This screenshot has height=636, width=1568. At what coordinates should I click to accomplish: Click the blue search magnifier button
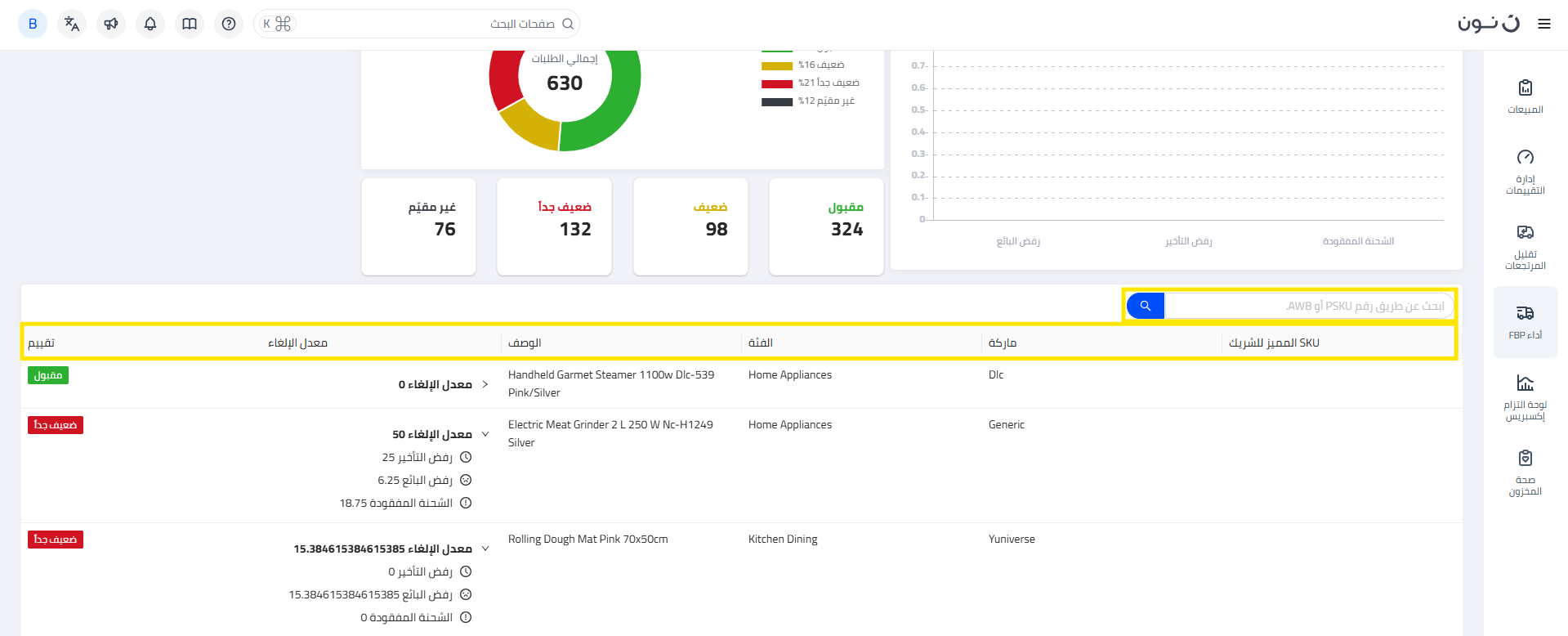(x=1145, y=306)
